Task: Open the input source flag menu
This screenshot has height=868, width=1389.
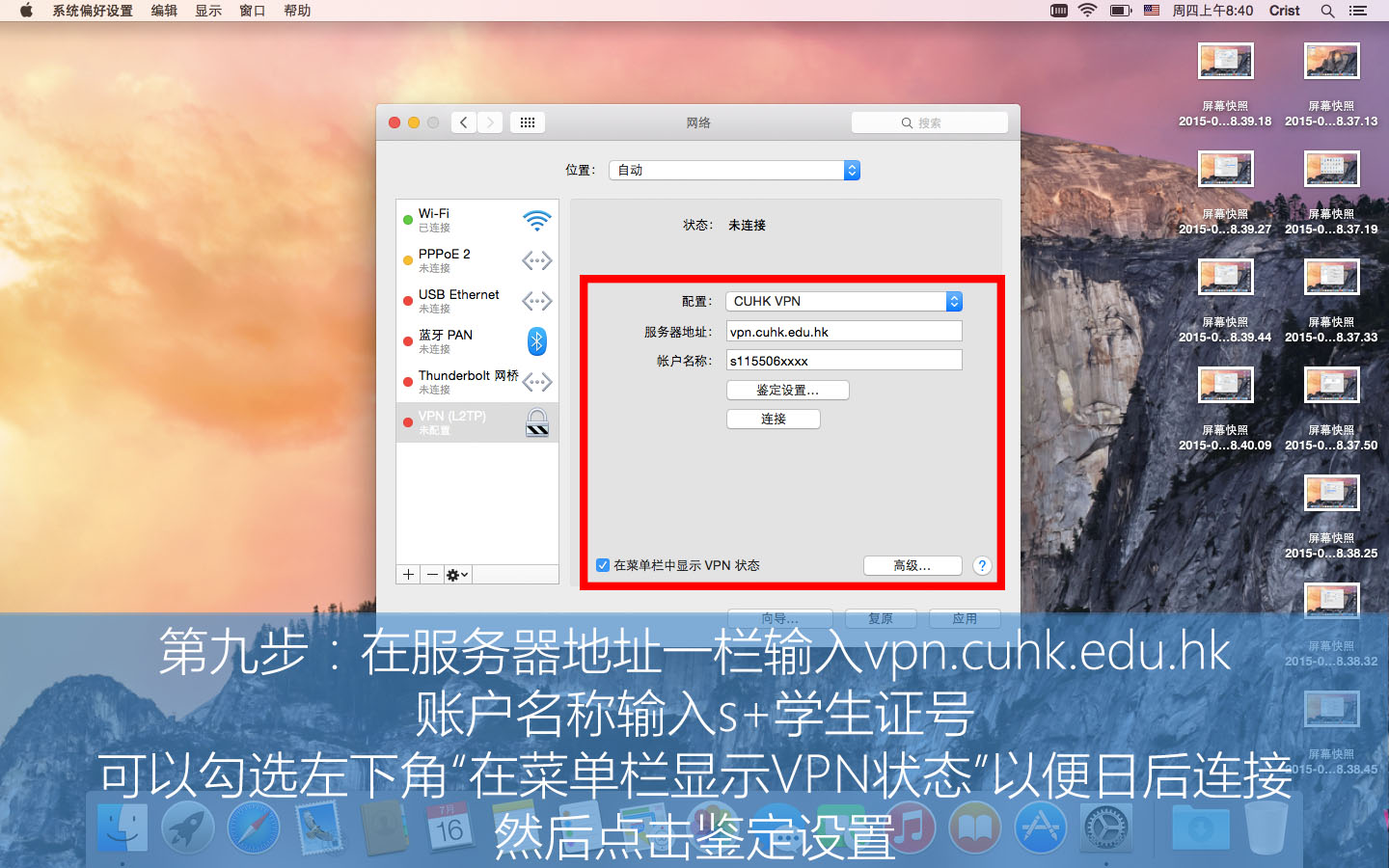Action: [1152, 11]
